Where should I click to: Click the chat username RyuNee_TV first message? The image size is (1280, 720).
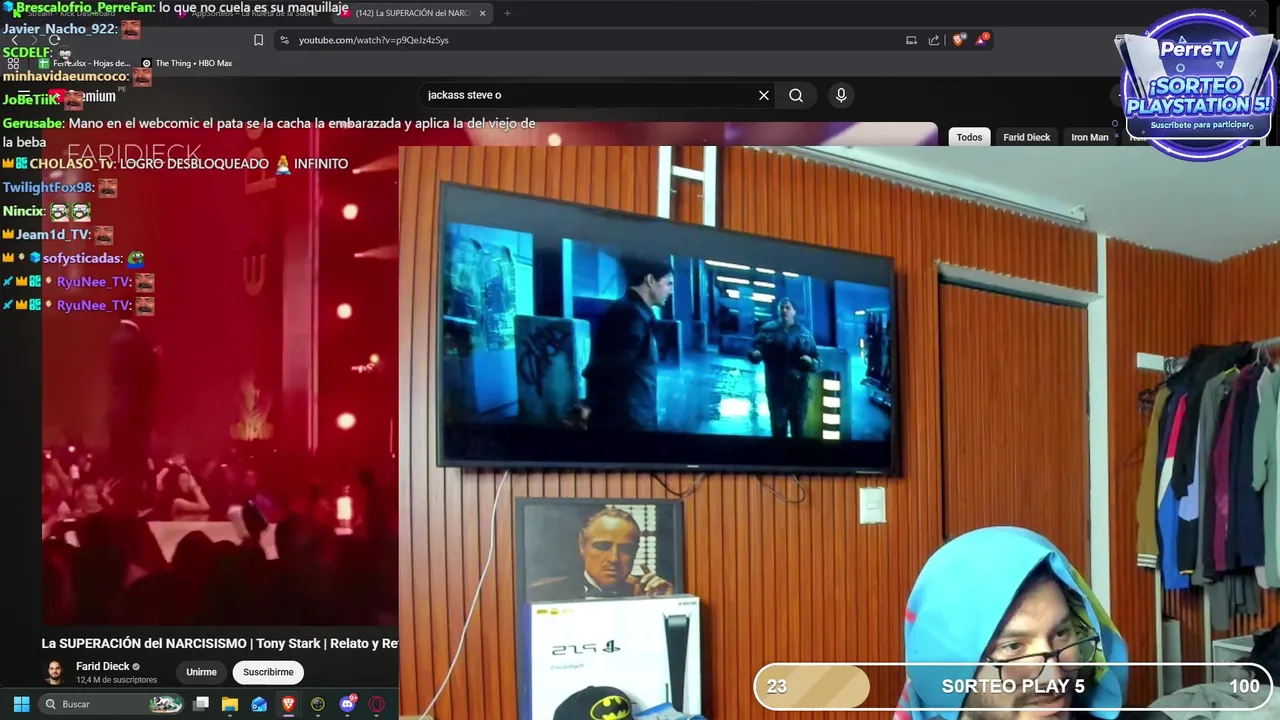pos(94,282)
